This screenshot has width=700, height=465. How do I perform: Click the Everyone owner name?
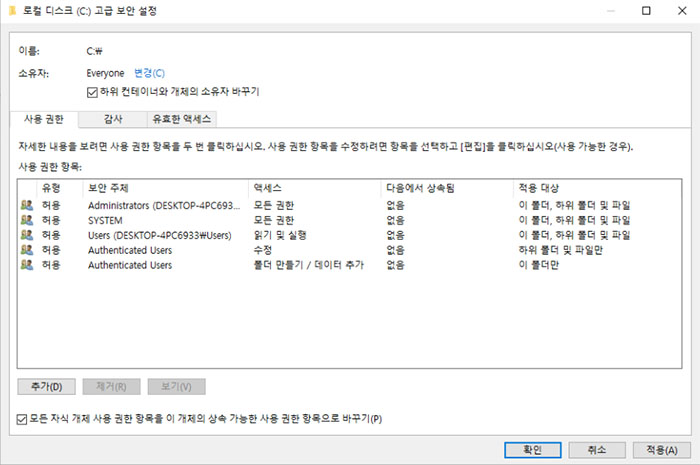(105, 73)
